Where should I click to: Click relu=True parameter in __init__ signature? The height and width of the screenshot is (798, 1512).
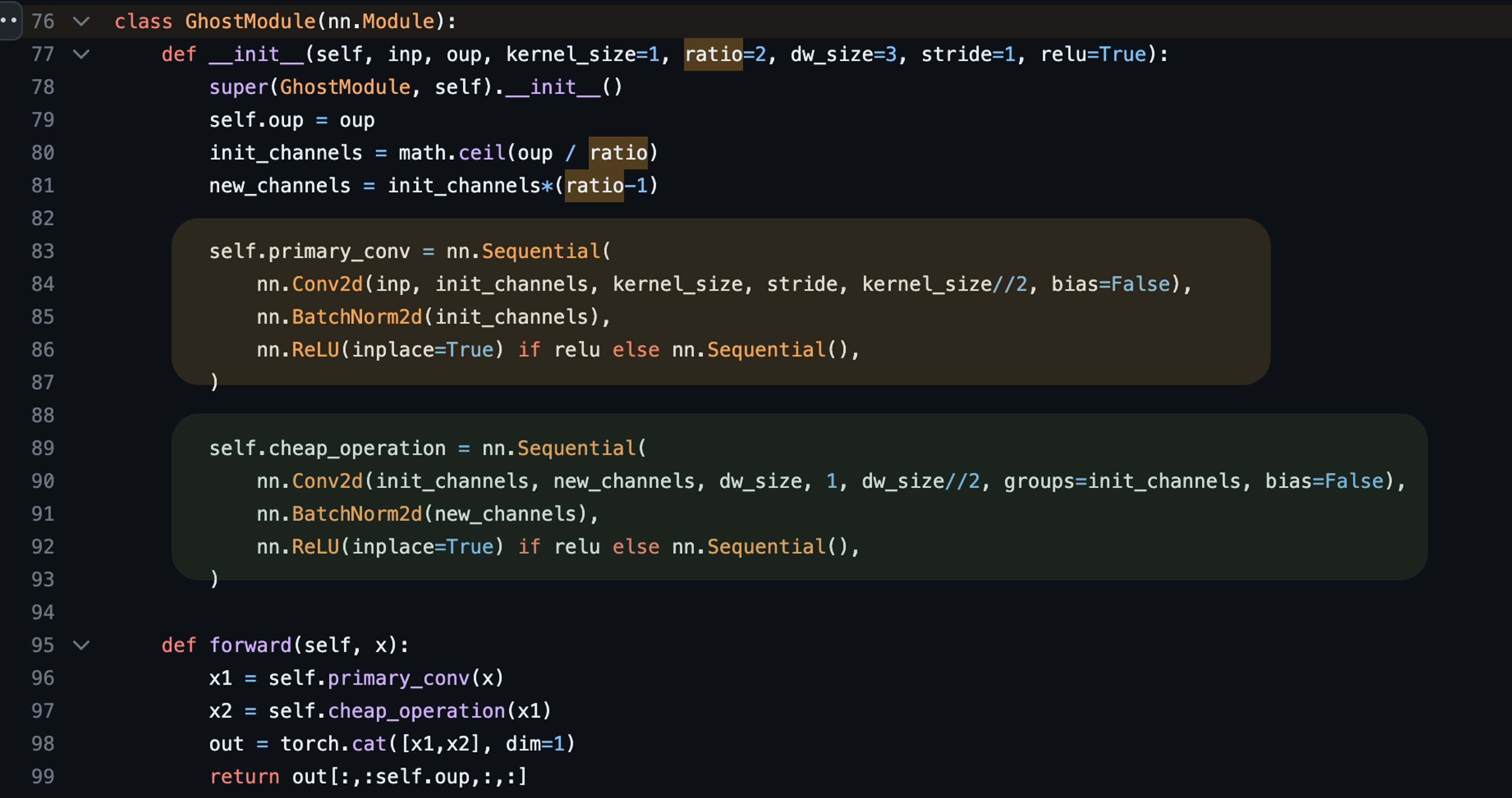[x=1094, y=55]
